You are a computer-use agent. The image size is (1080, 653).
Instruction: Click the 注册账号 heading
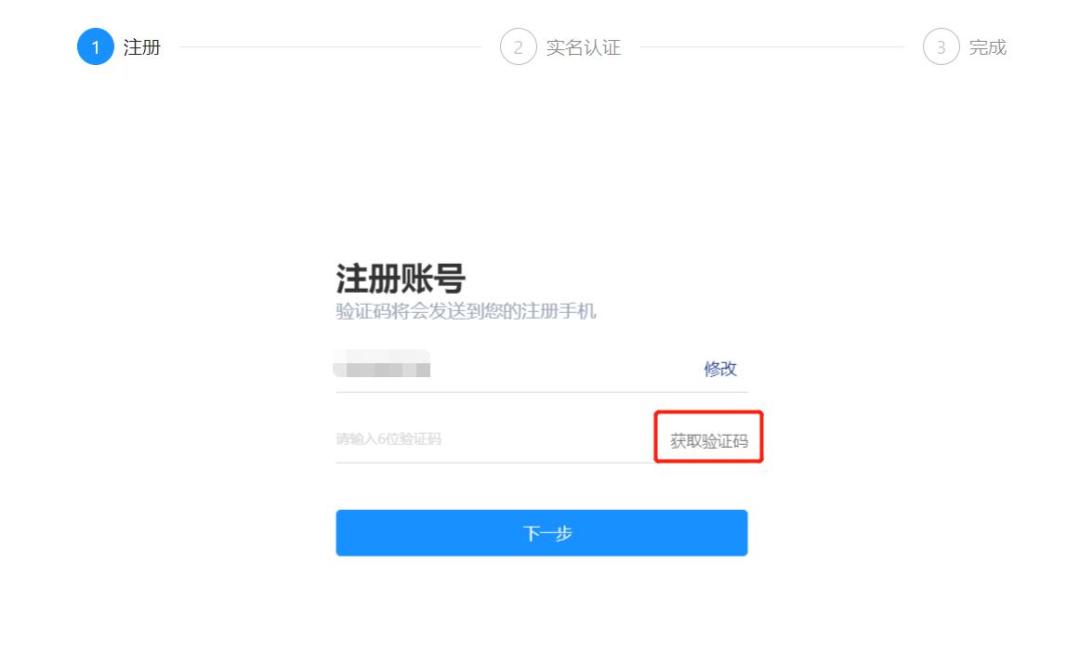pos(400,279)
